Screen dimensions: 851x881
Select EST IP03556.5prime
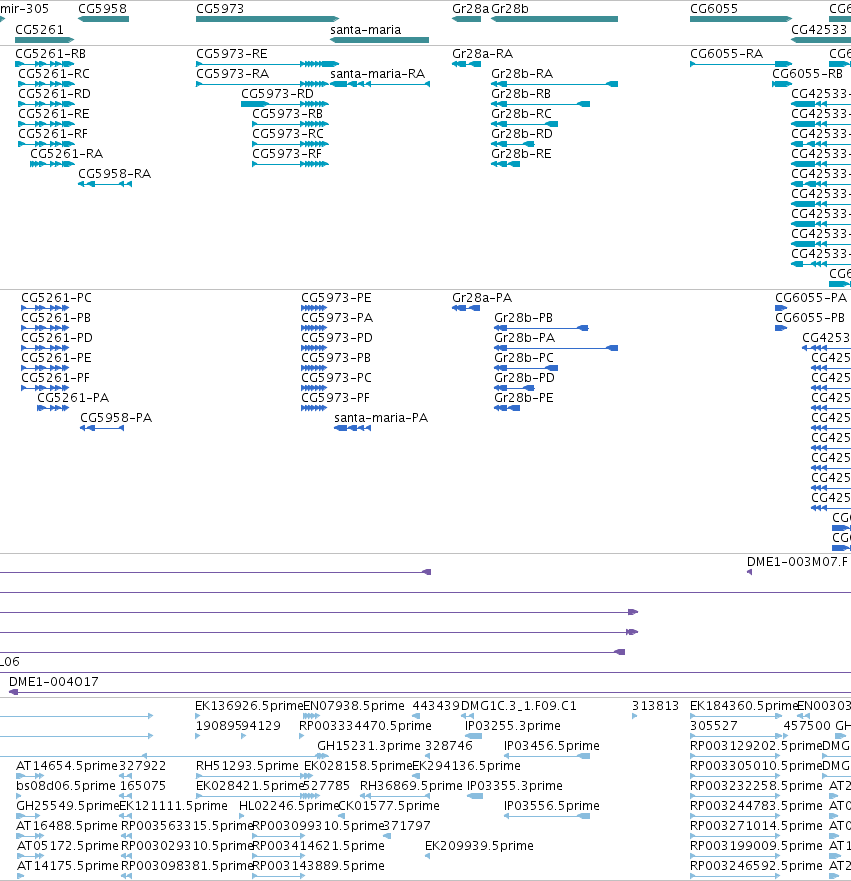547,816
